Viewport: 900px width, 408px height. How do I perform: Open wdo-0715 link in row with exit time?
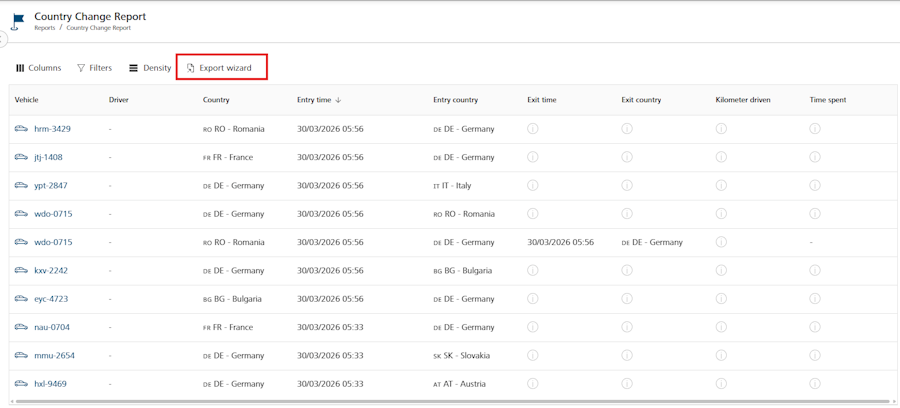53,242
